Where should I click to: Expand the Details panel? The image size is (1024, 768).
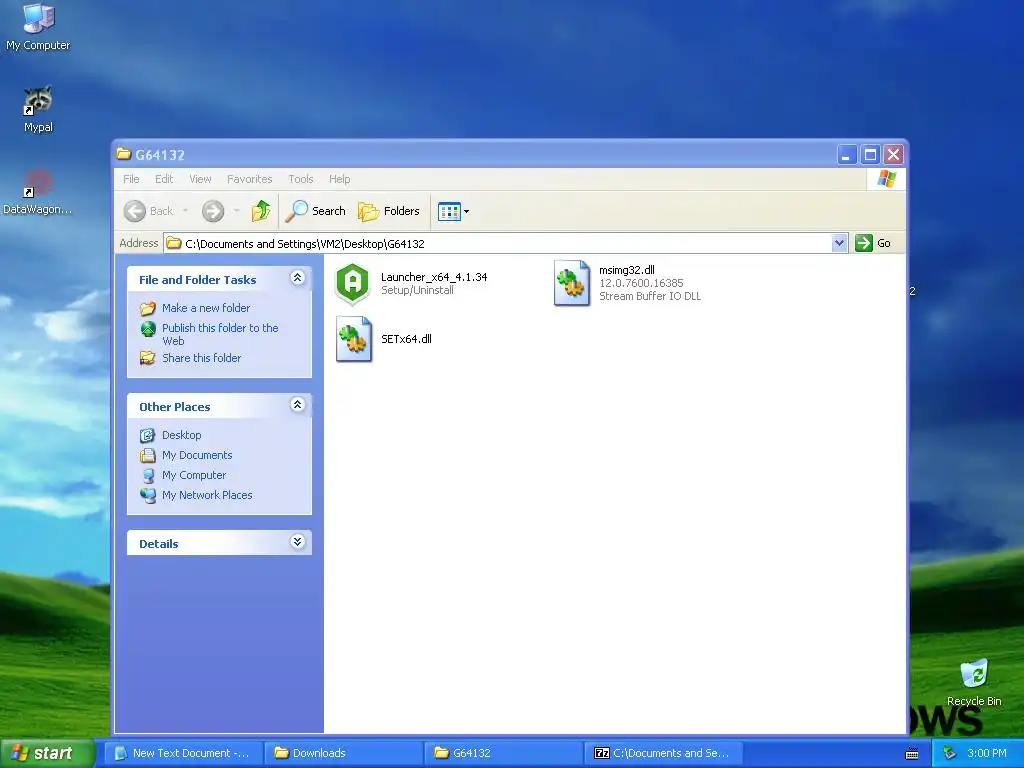[297, 542]
